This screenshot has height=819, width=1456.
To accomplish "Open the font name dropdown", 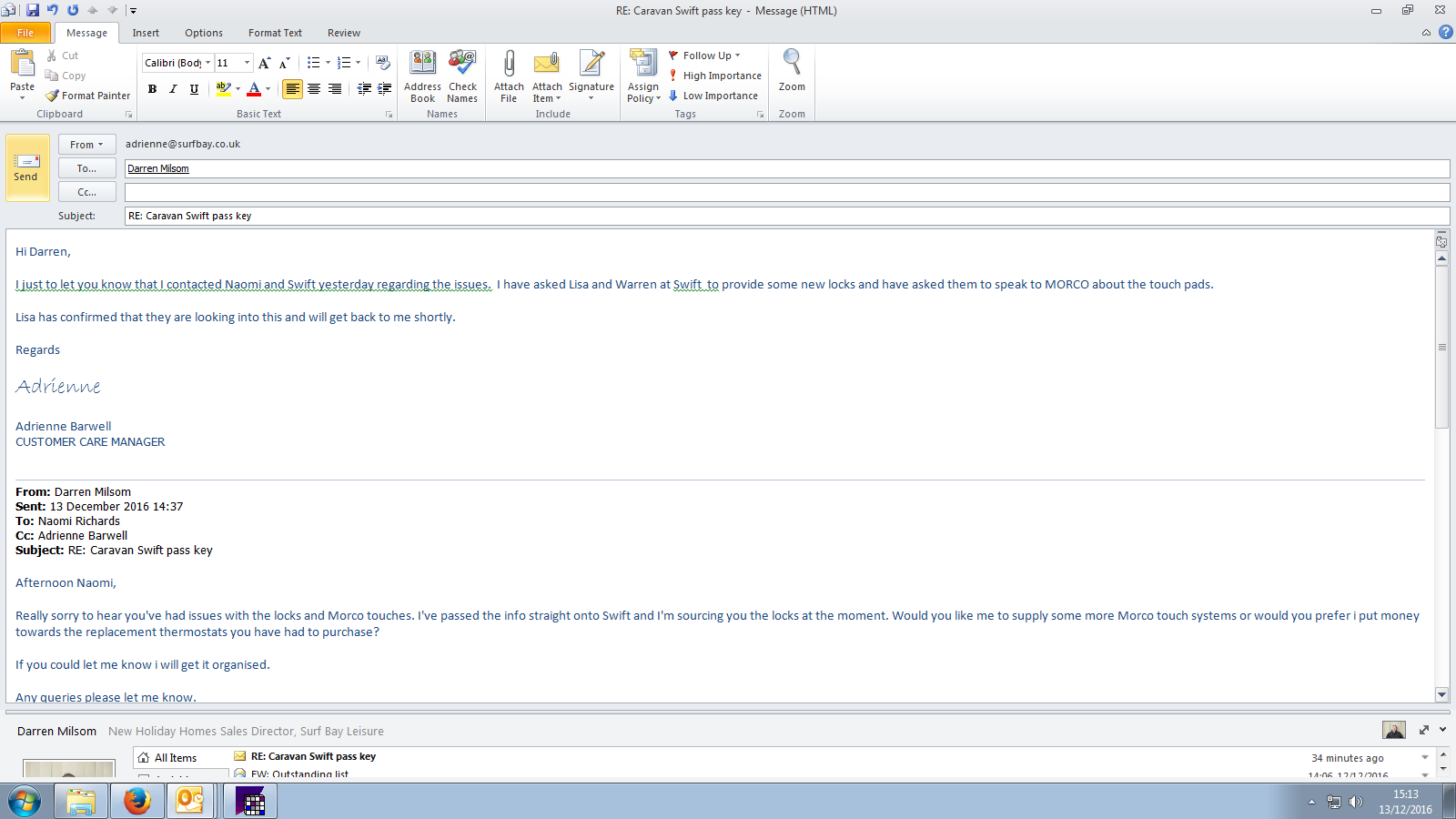I will click(208, 63).
